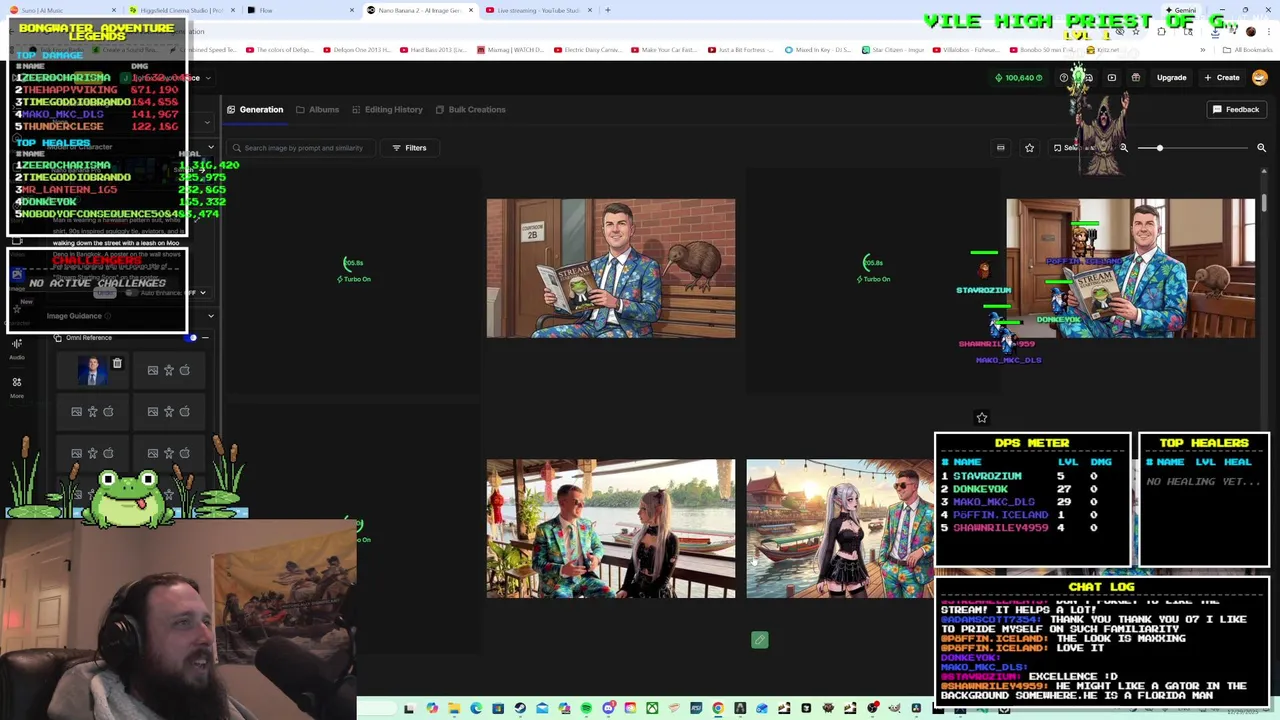Collapse the Omni Reference section
1280x720 pixels.
pyautogui.click(x=205, y=338)
